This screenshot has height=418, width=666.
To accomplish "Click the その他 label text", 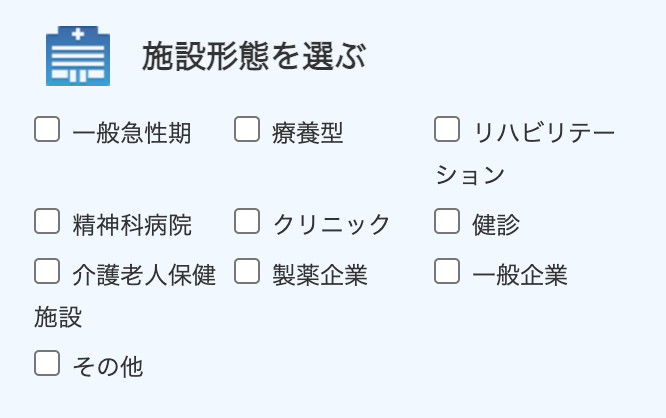I will (x=108, y=367).
